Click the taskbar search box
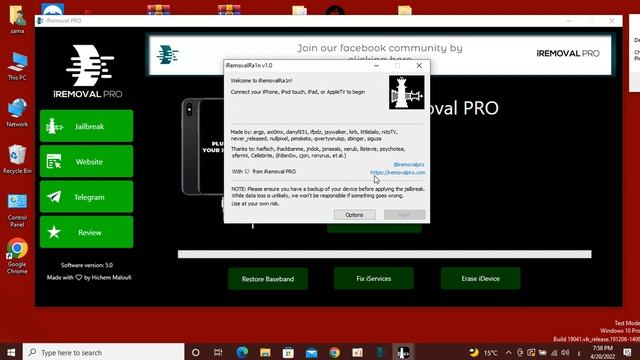The width and height of the screenshot is (640, 360). coord(103,352)
